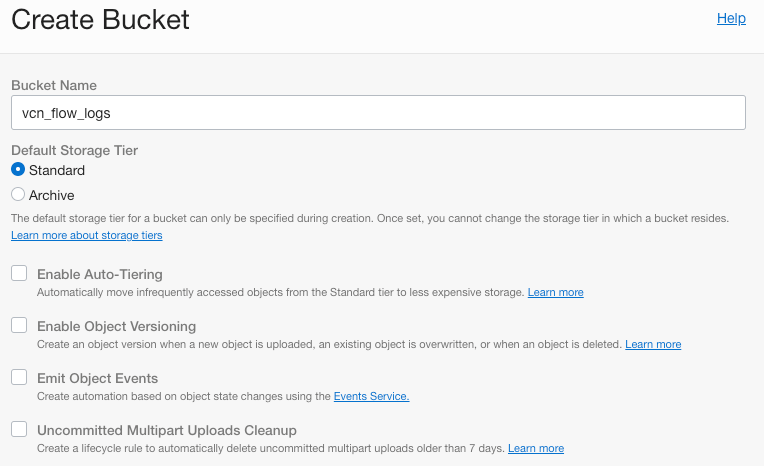Open Learn more link for multipart uploads
Viewport: 764px width, 466px height.
(535, 449)
